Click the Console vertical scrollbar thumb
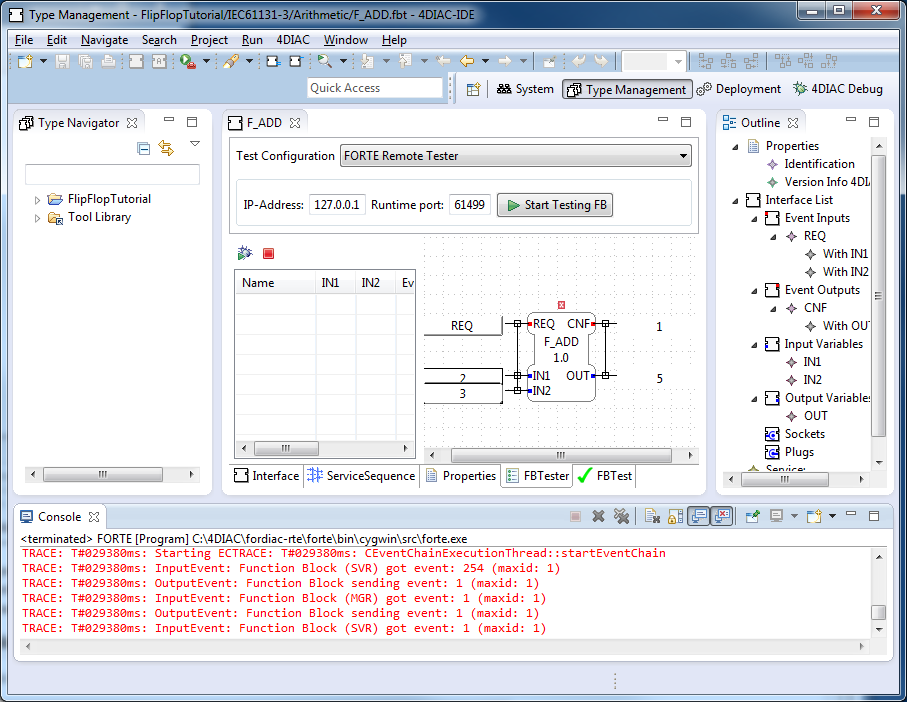907x702 pixels. [x=879, y=612]
